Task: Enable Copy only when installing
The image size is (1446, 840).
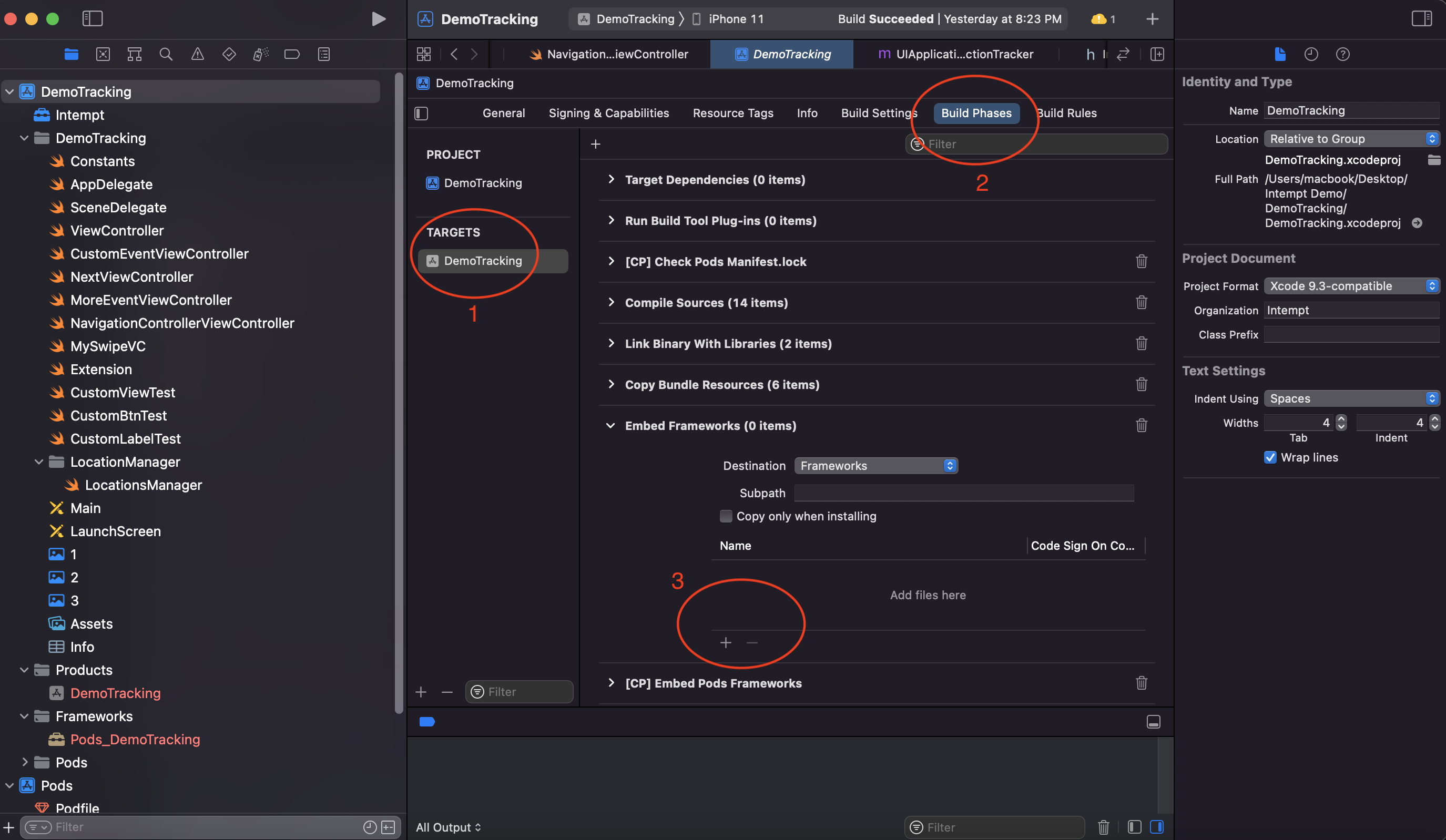Action: tap(726, 516)
